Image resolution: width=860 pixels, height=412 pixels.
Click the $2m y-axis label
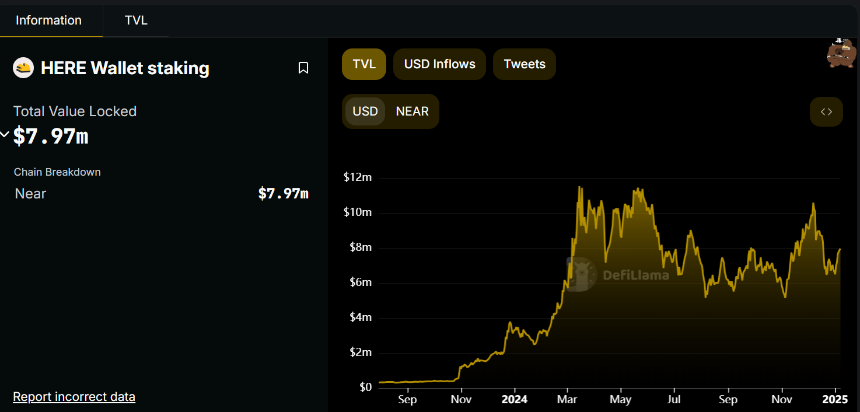click(x=360, y=352)
